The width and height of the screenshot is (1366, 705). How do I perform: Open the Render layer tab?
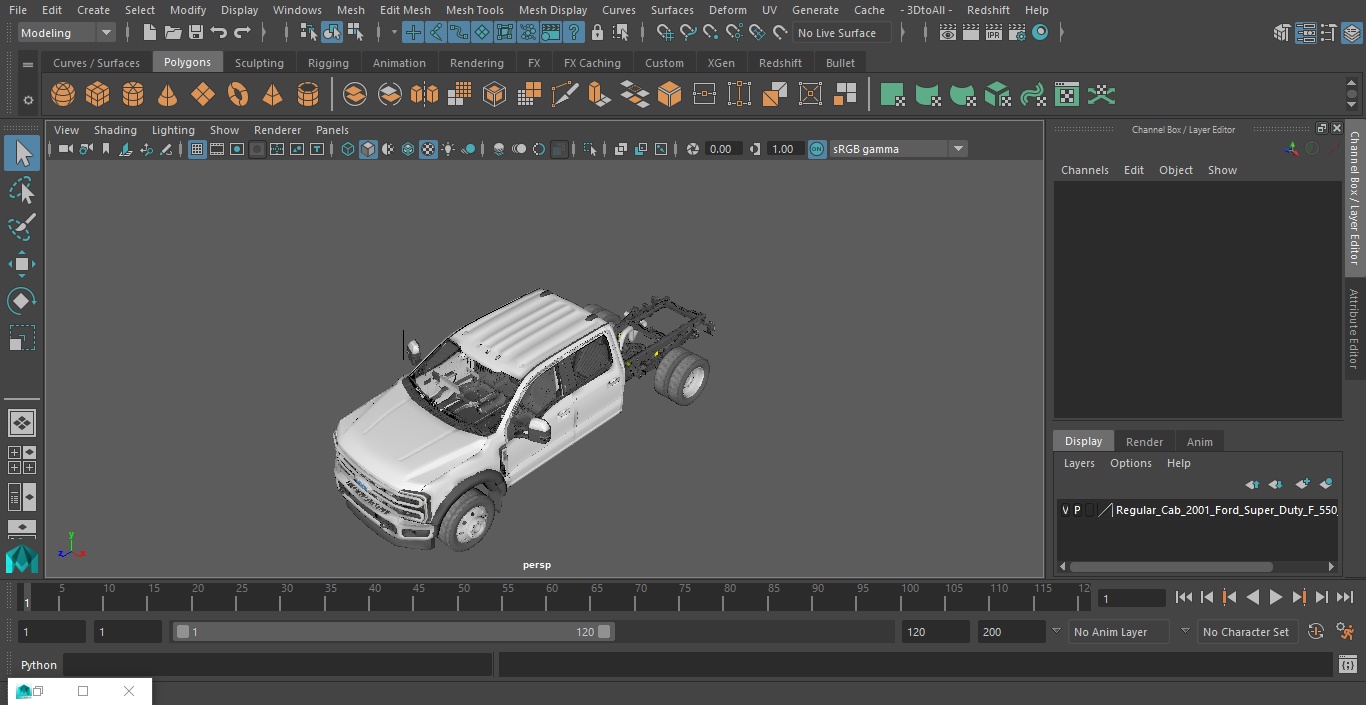point(1144,441)
